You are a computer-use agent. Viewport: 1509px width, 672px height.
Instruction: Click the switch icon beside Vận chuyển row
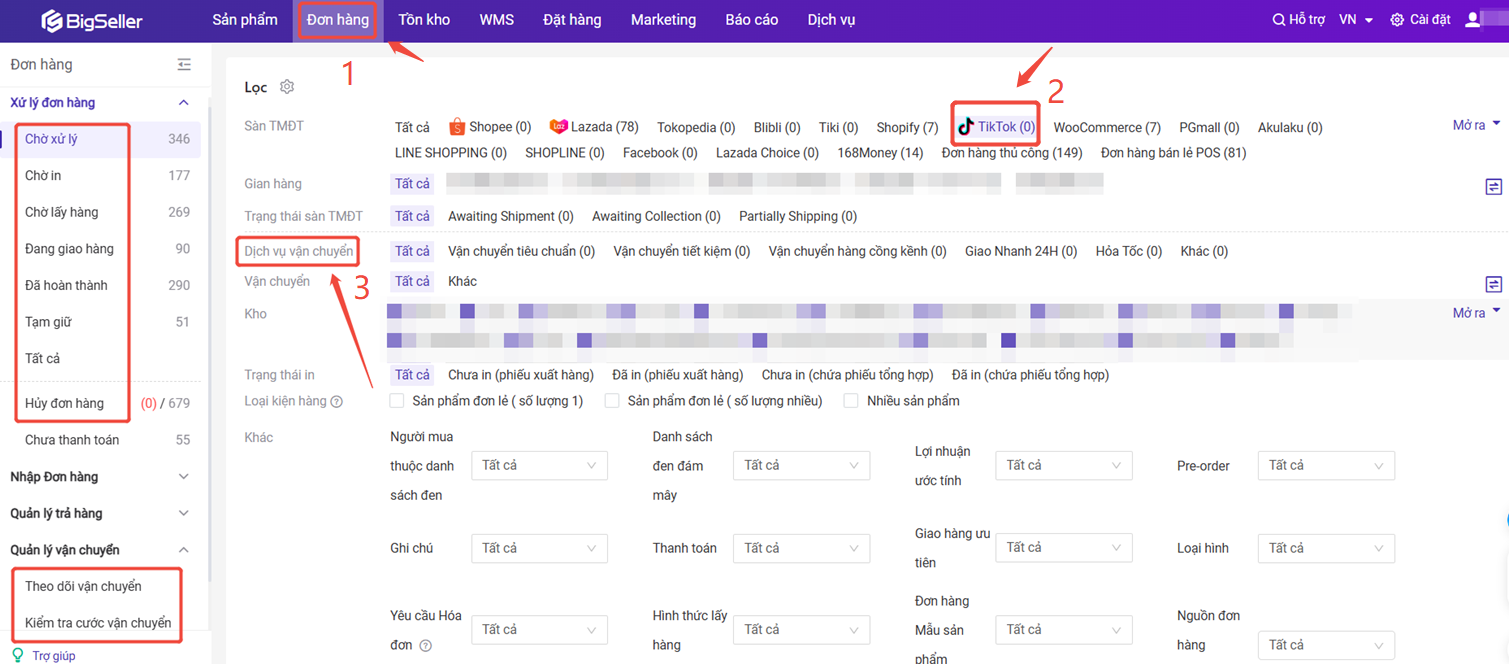pos(1493,285)
